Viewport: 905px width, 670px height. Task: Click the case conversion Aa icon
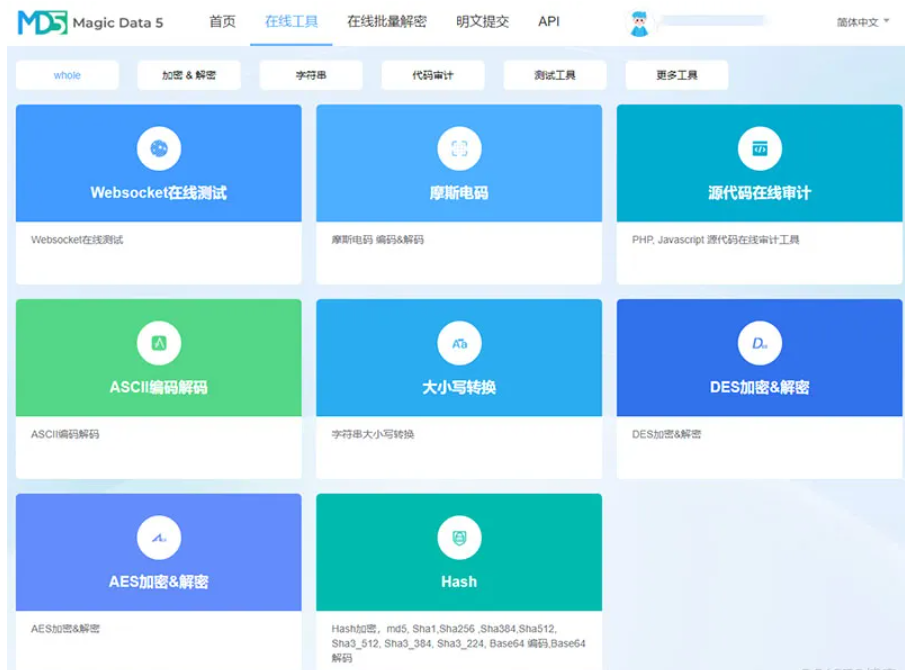point(459,343)
